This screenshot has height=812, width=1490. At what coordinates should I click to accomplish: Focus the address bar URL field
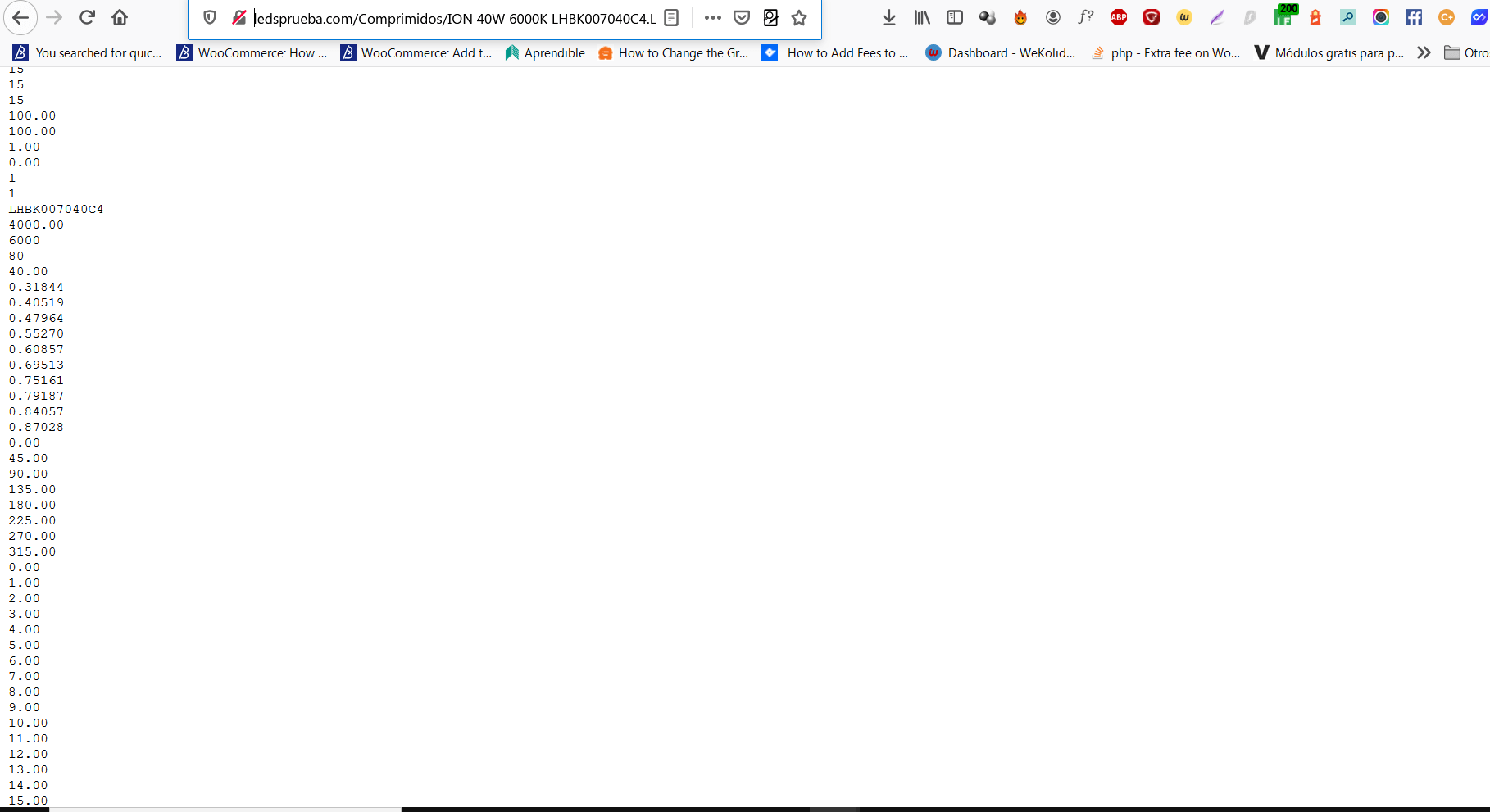click(x=455, y=18)
